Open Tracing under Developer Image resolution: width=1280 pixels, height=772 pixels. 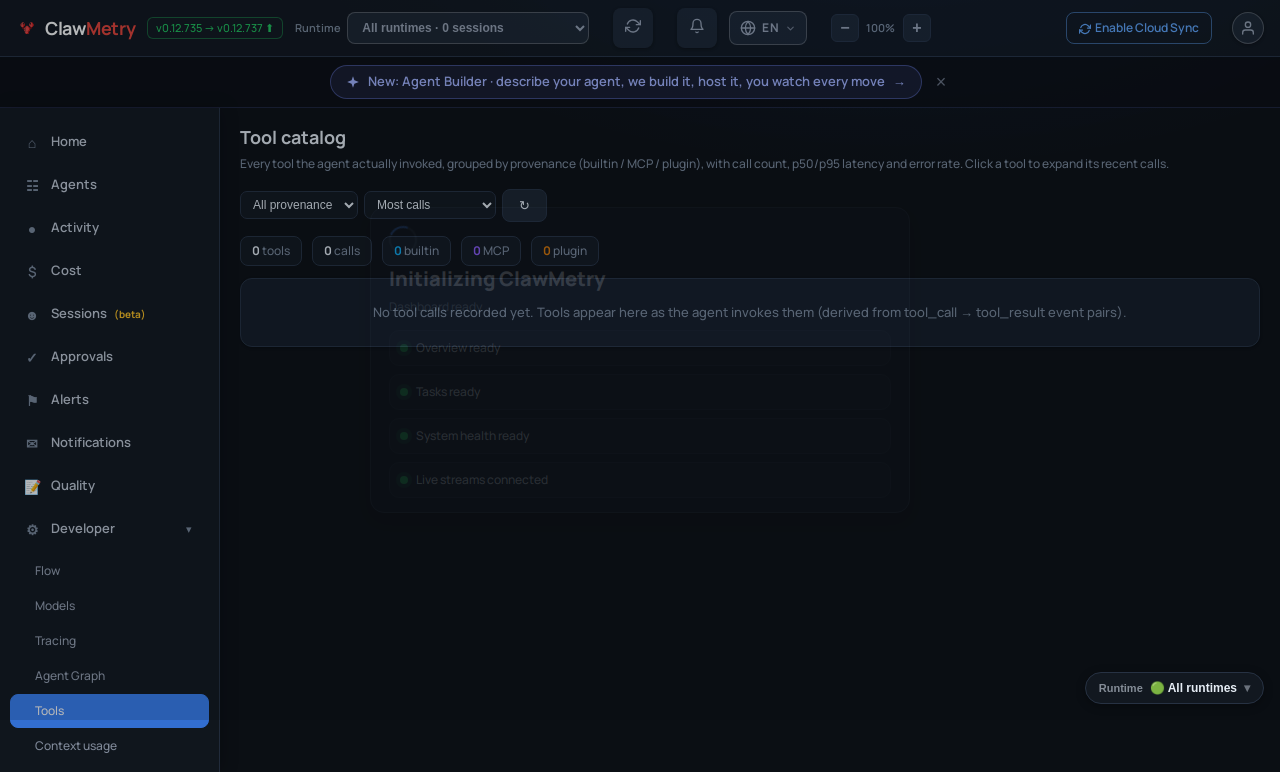(110, 641)
